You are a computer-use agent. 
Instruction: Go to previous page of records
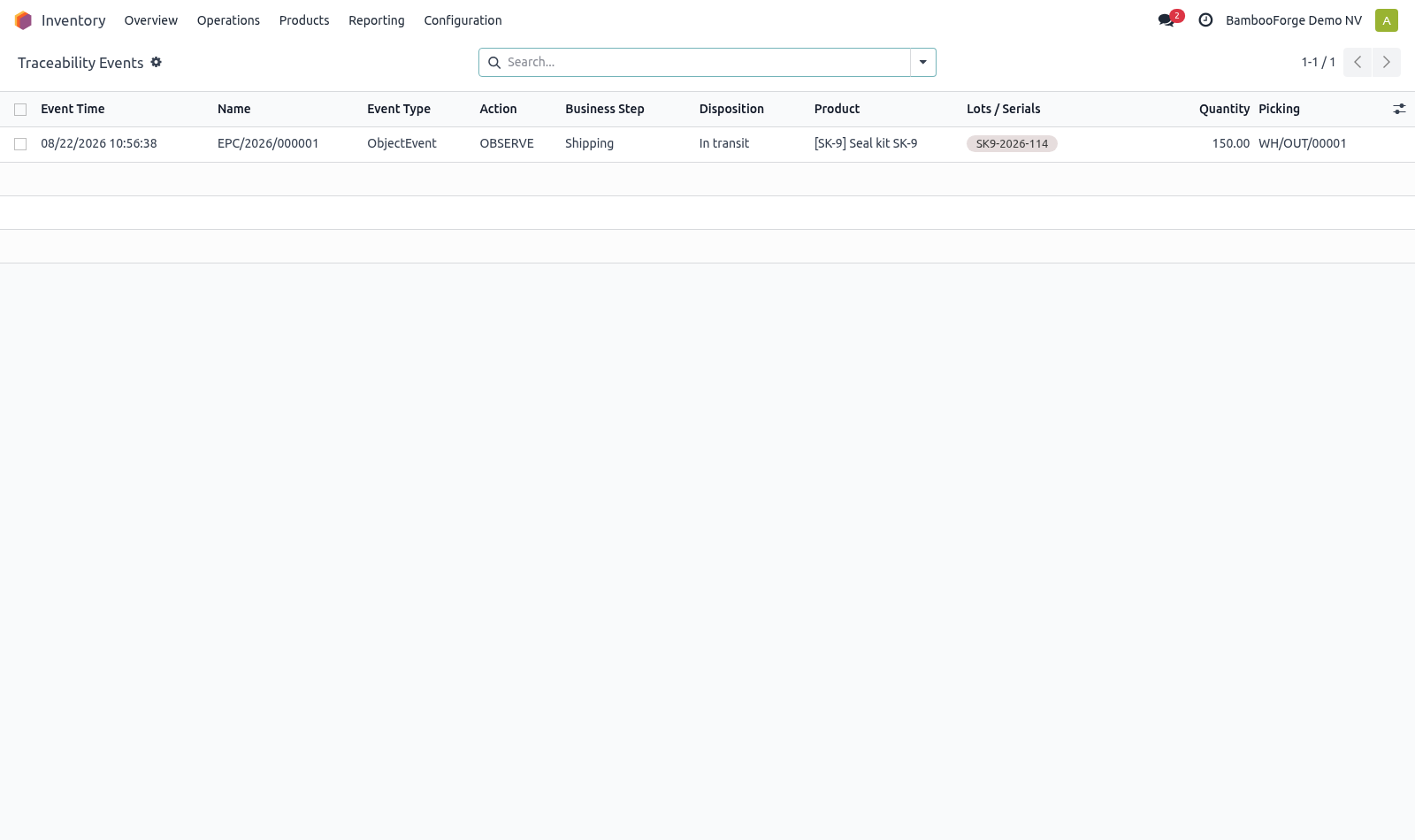pyautogui.click(x=1358, y=62)
